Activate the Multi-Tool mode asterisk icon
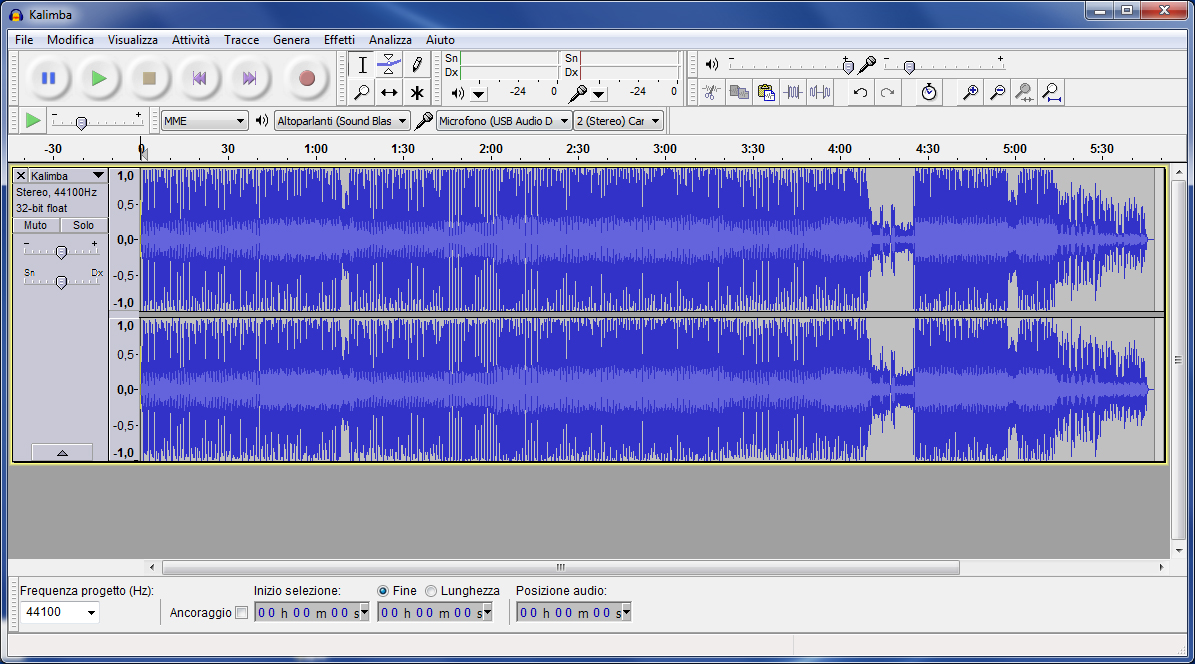Screen dimensions: 1195x664 [417, 93]
